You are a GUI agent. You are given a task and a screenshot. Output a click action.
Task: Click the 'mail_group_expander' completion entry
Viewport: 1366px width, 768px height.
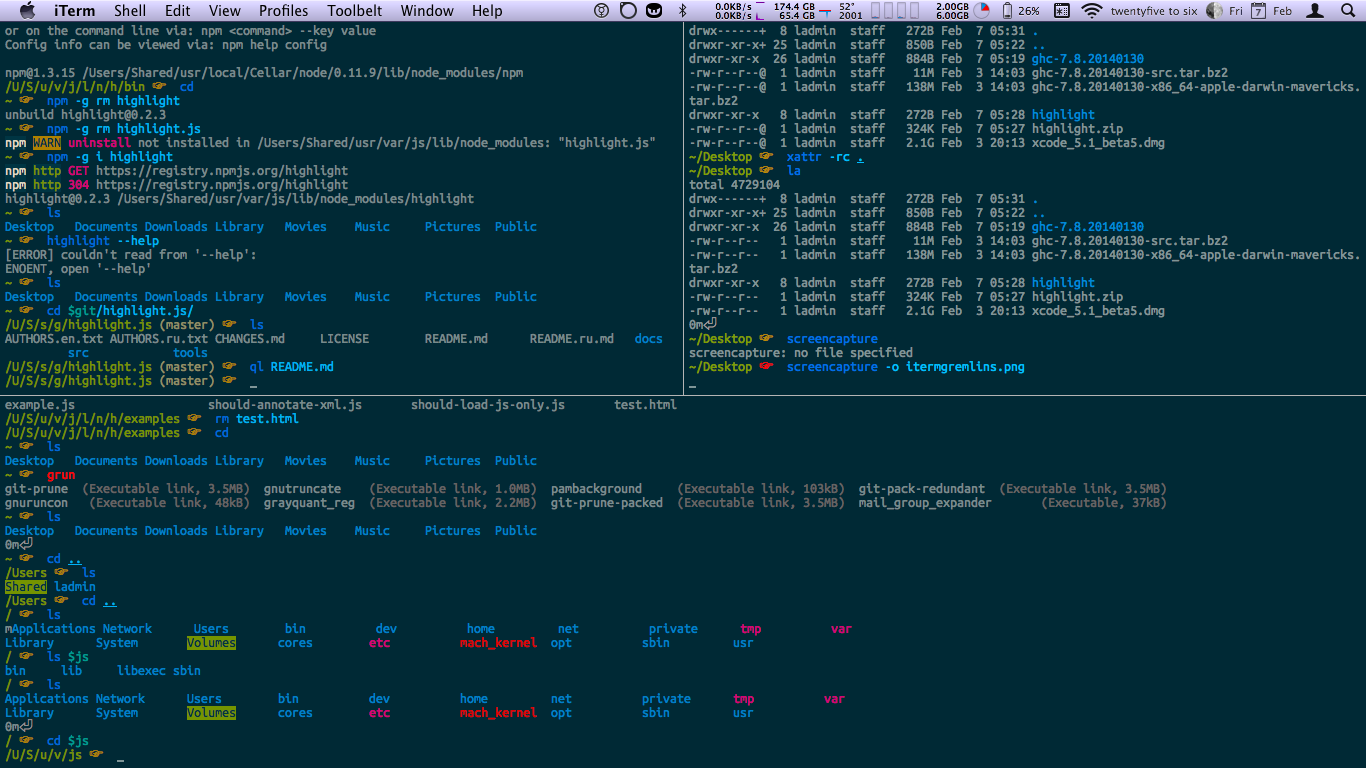925,503
